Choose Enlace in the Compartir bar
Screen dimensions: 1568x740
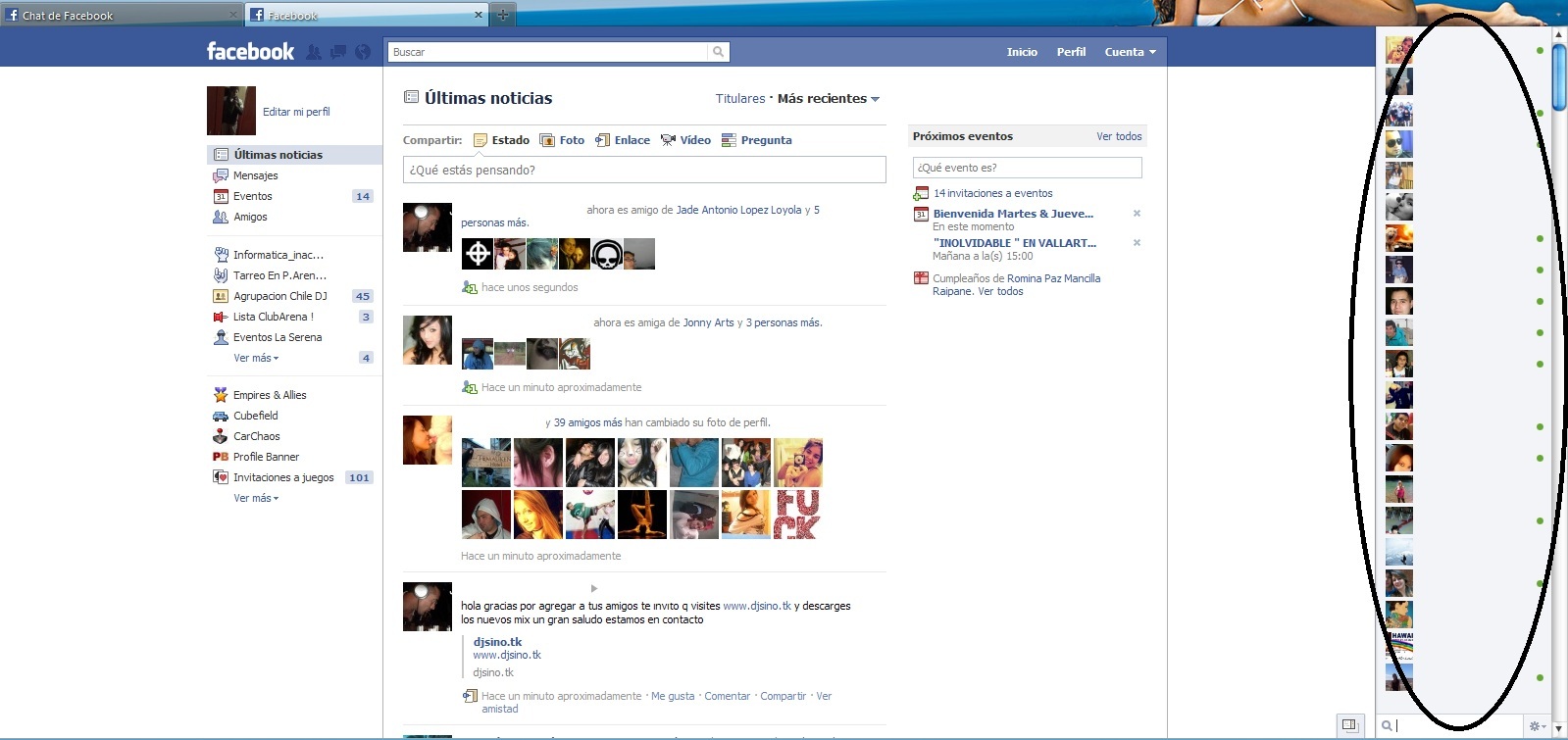[623, 140]
